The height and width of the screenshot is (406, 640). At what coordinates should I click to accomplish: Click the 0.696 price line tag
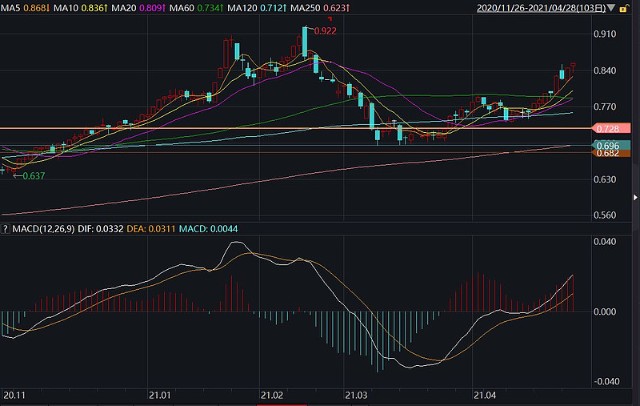point(608,145)
